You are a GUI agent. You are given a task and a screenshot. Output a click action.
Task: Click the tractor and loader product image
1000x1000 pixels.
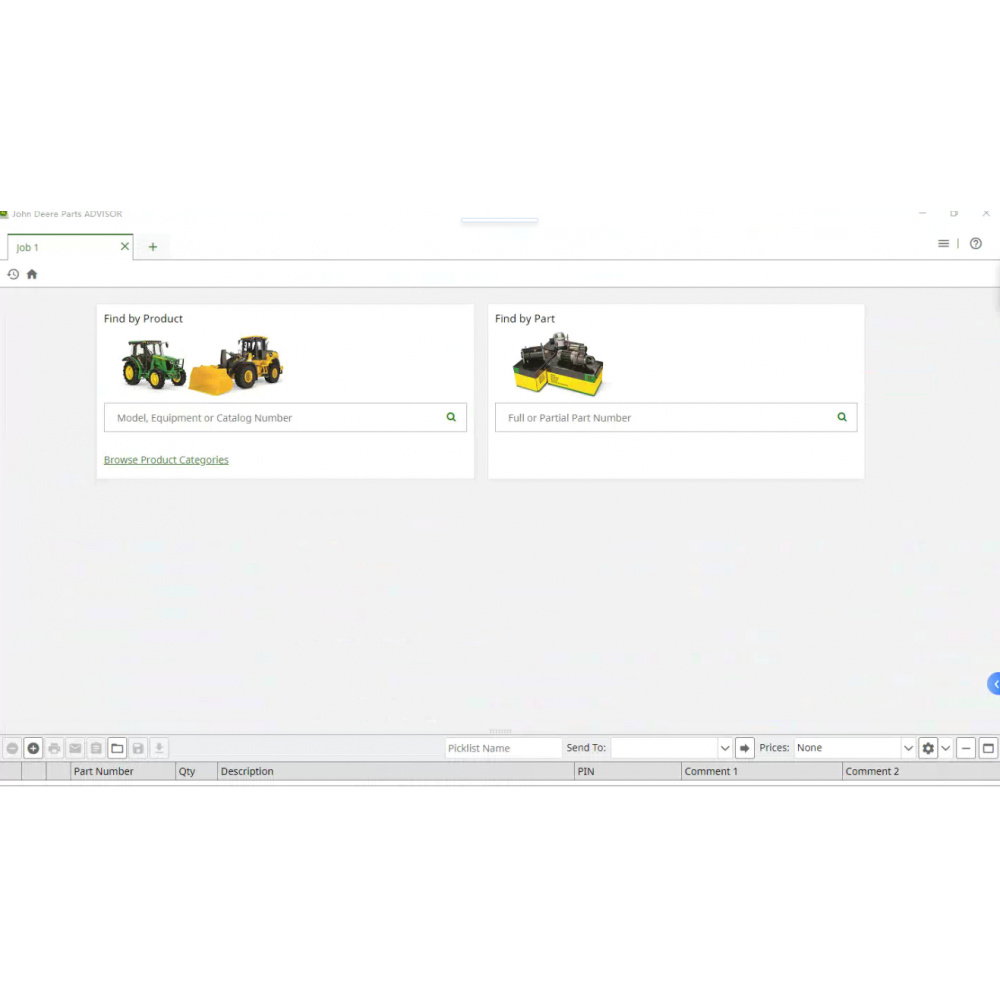(202, 364)
